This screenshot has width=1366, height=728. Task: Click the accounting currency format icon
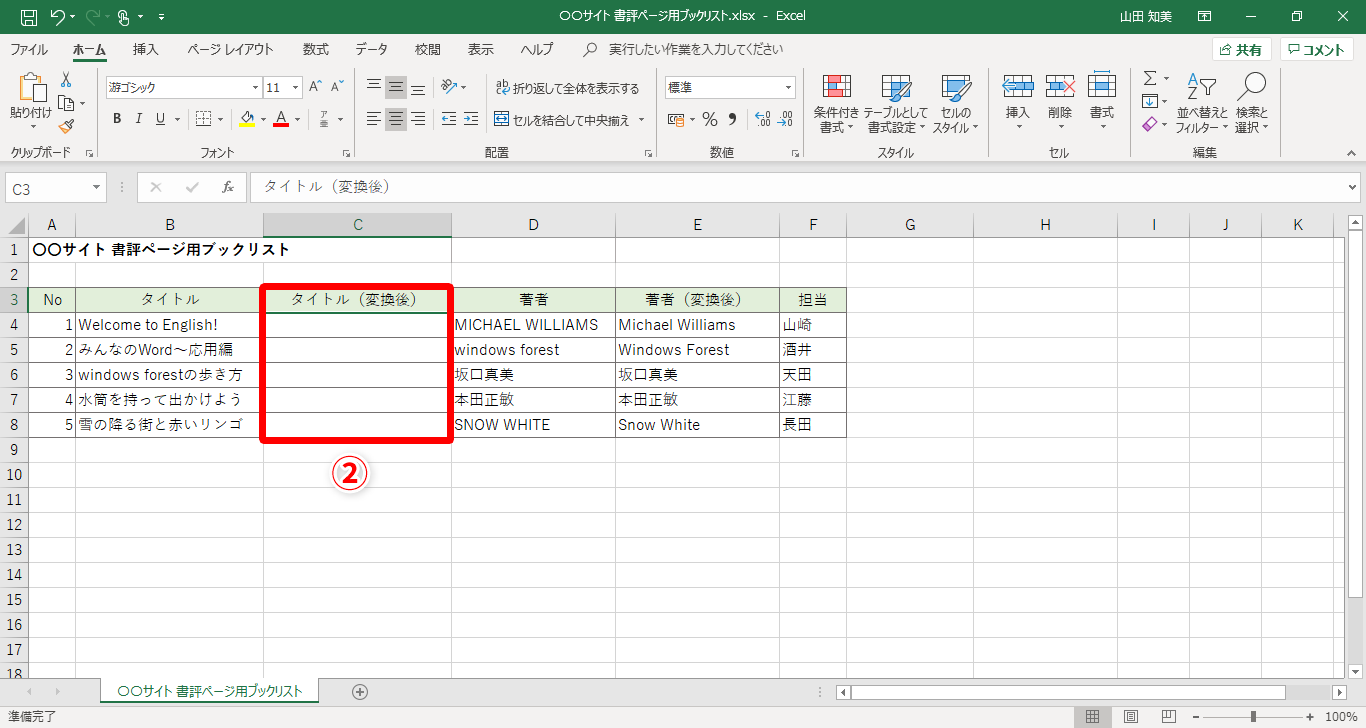point(675,119)
